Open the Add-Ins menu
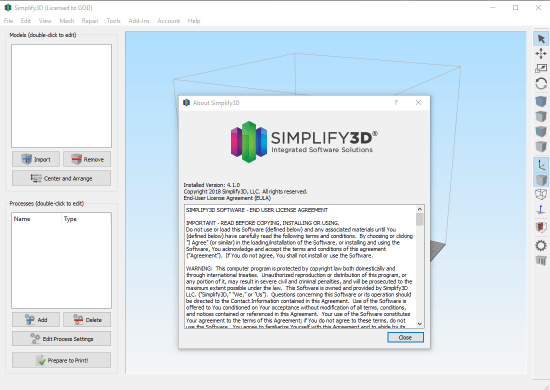 coord(139,21)
